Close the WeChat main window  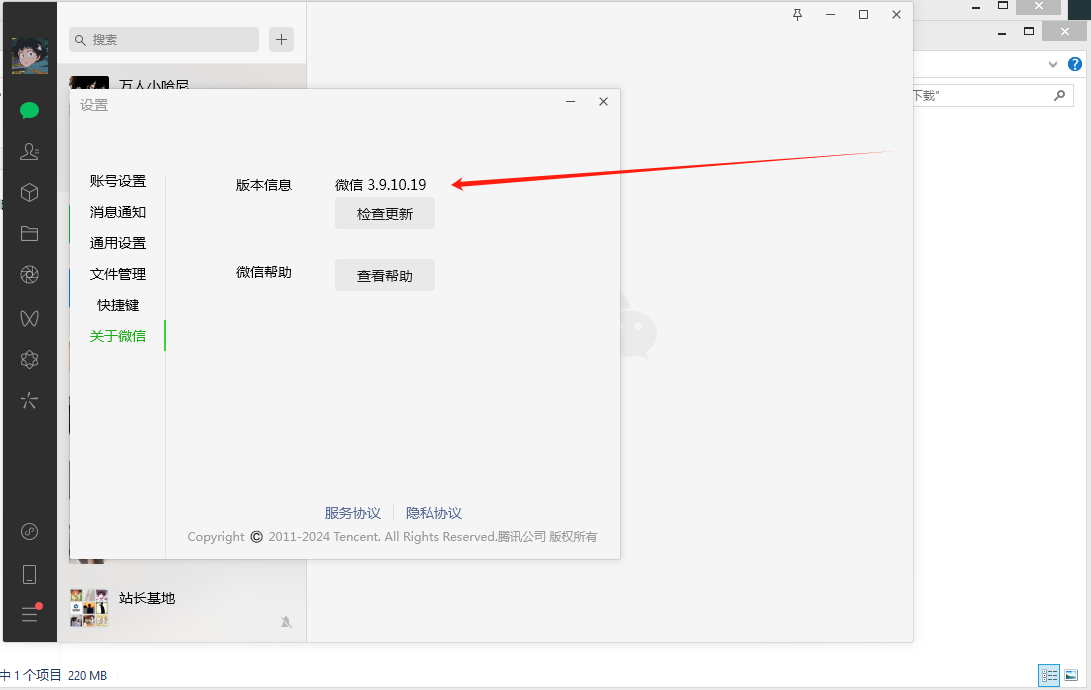coord(896,15)
